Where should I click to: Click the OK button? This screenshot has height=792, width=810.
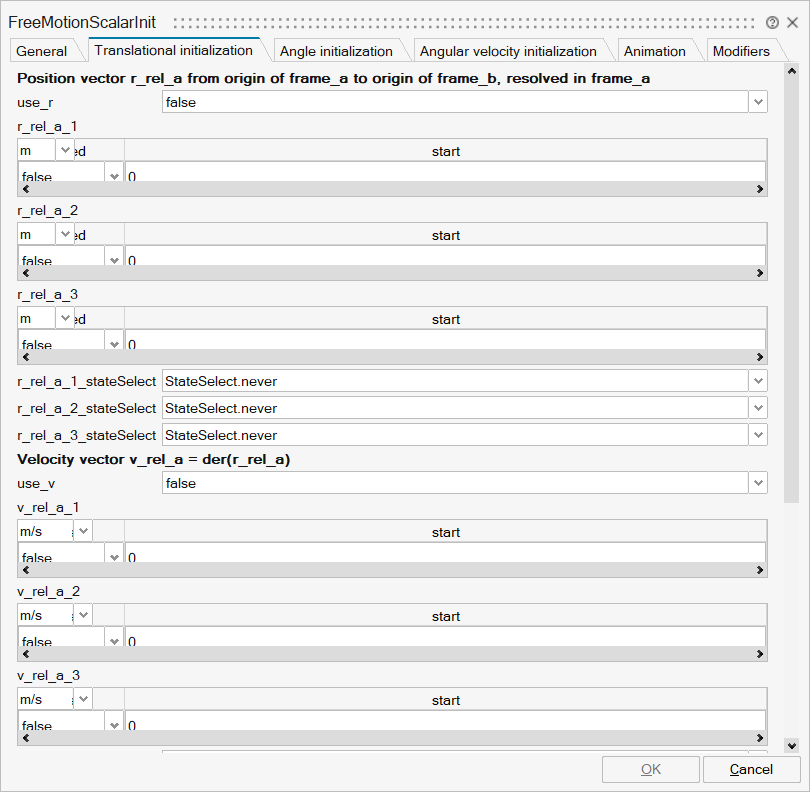650,769
